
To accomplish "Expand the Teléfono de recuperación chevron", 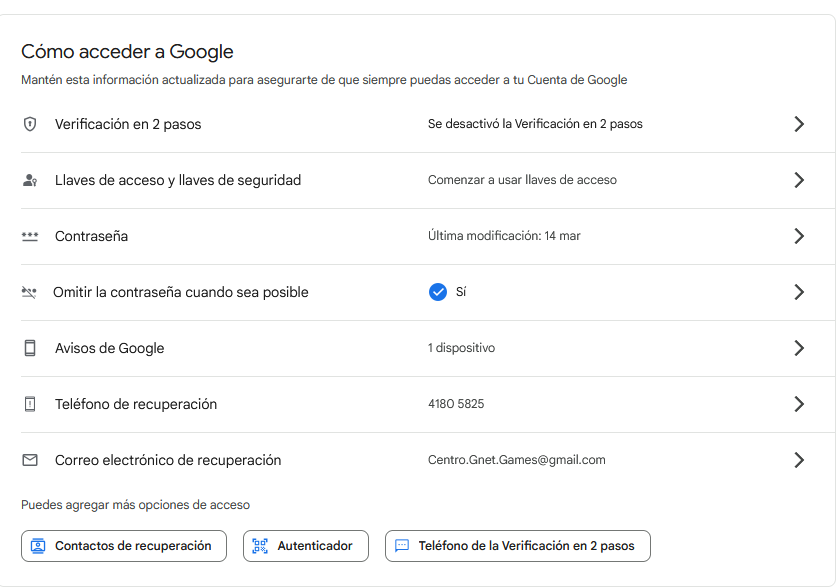I will [798, 404].
